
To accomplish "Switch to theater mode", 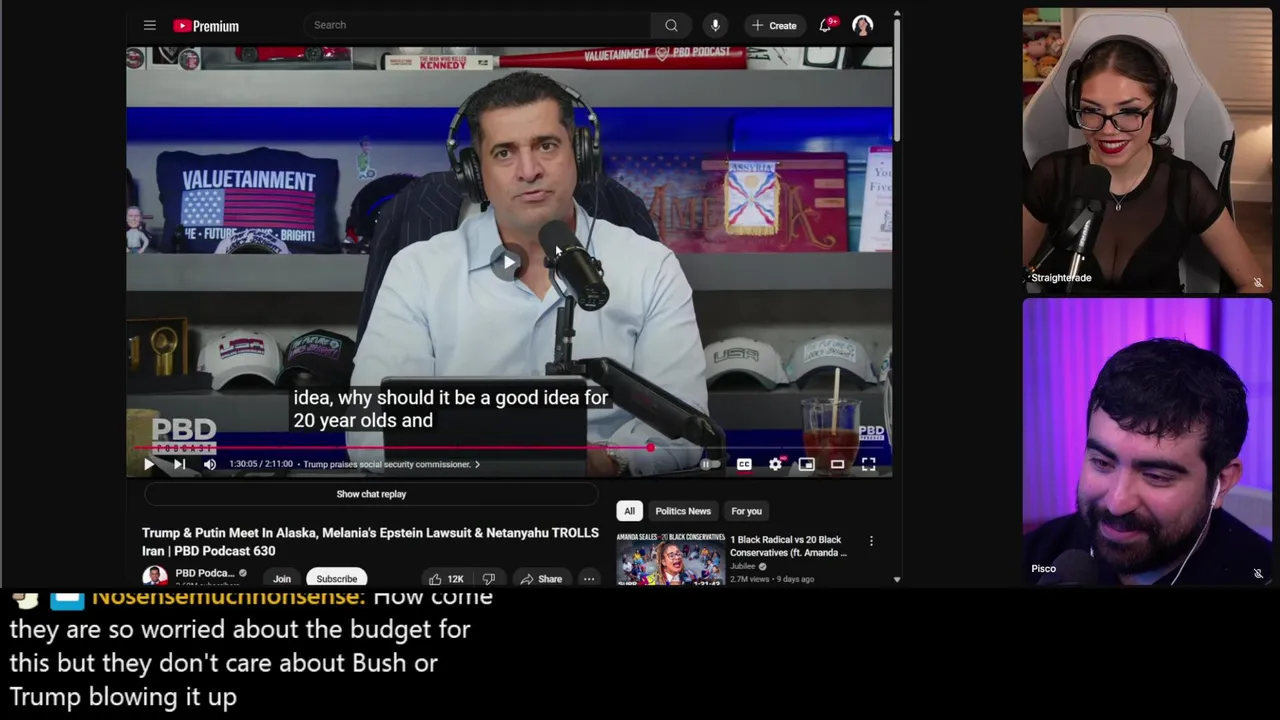I will click(x=837, y=464).
